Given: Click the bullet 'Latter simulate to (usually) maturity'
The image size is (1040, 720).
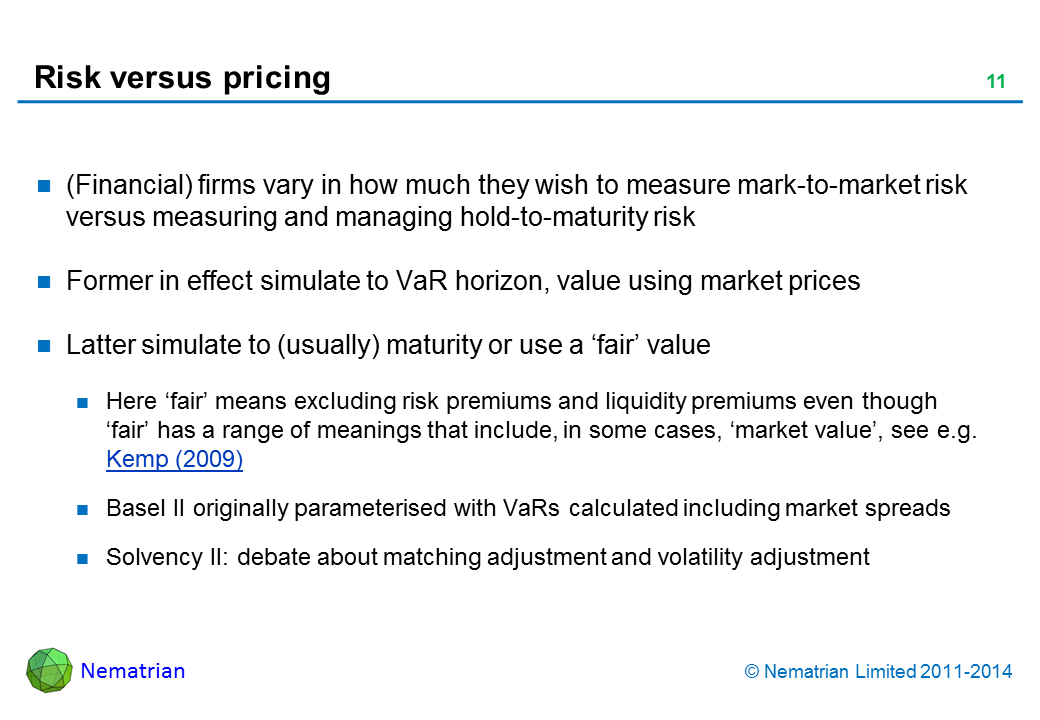Looking at the screenshot, I should (x=387, y=346).
